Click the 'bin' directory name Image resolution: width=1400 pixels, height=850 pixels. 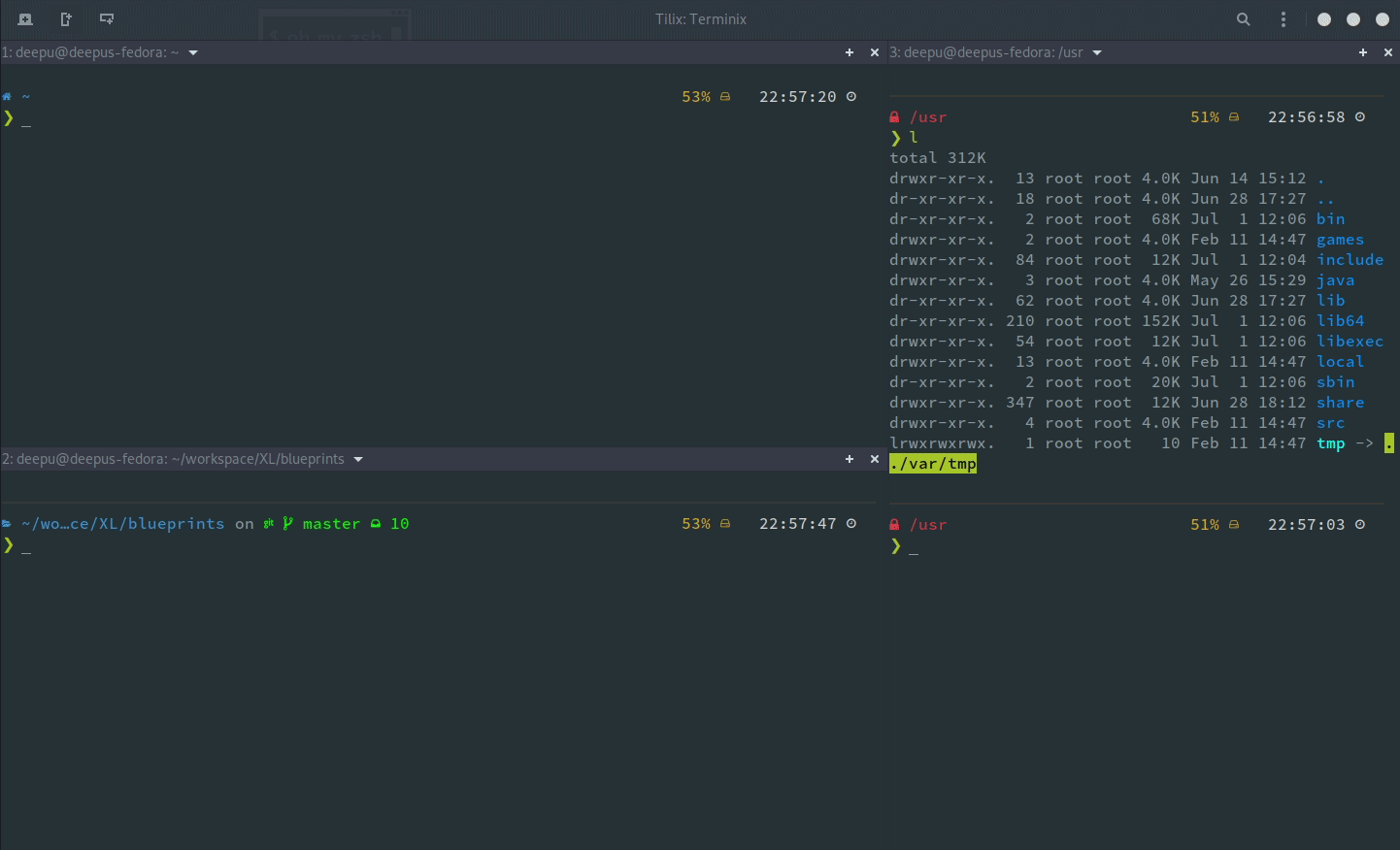click(x=1331, y=218)
